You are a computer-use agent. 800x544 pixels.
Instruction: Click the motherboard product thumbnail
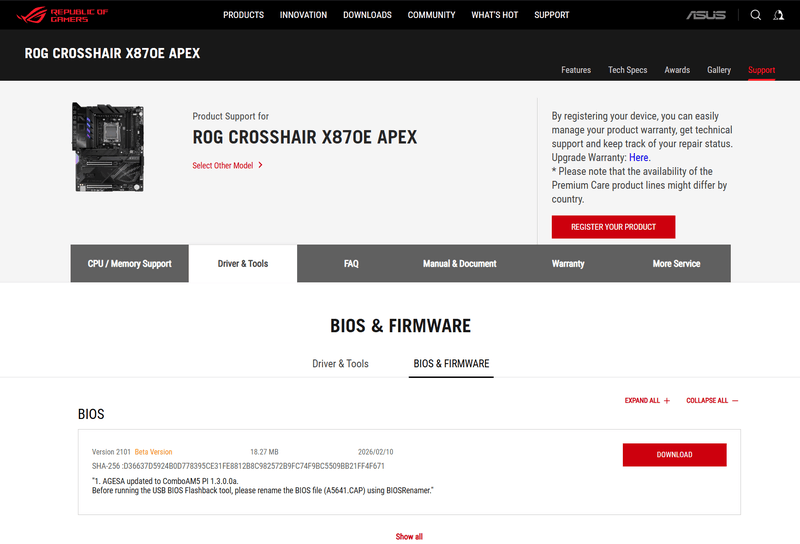click(108, 147)
